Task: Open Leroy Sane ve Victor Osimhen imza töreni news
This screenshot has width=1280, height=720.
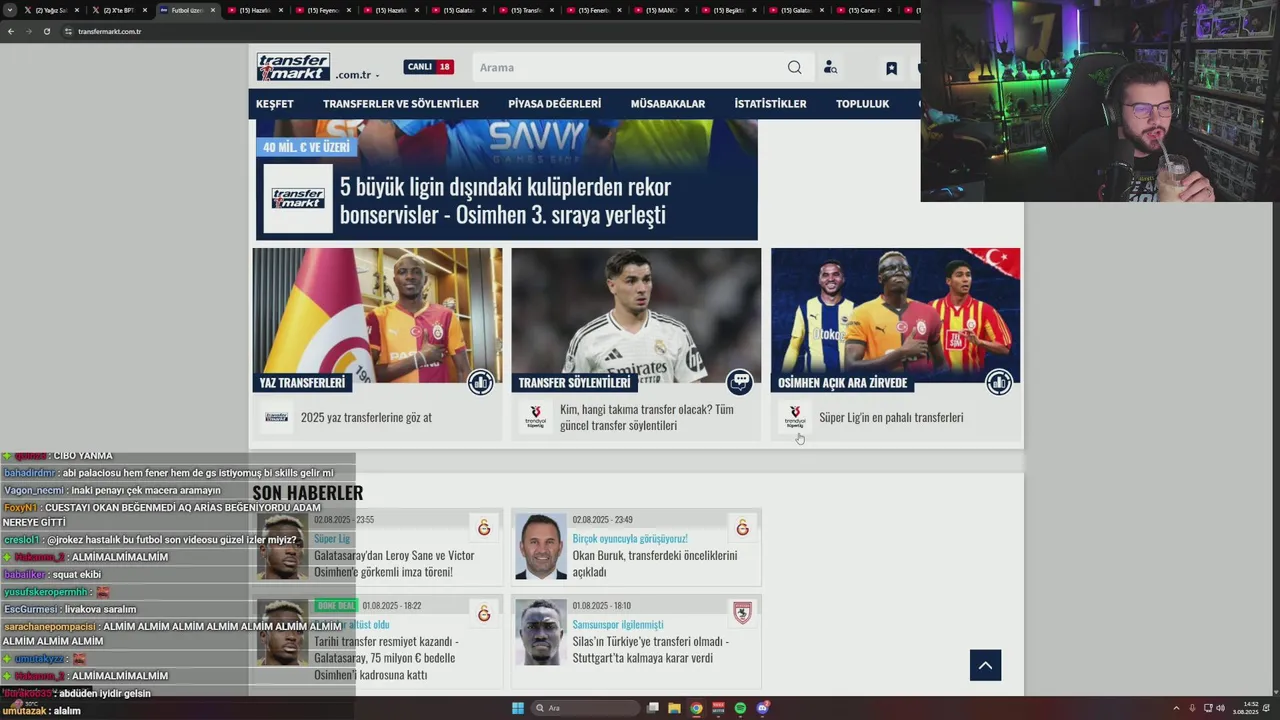Action: (394, 563)
